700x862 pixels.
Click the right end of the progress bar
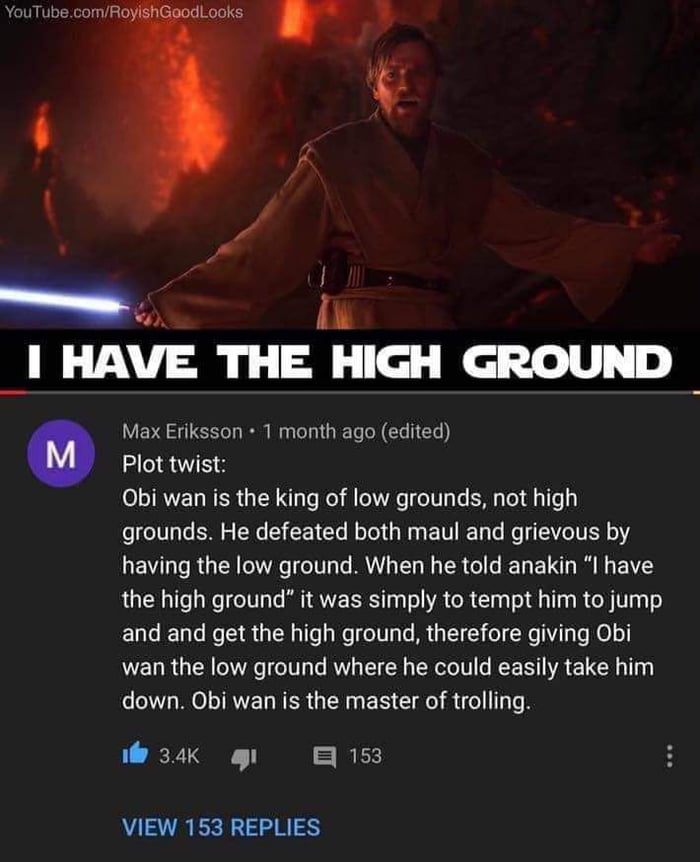pos(696,393)
